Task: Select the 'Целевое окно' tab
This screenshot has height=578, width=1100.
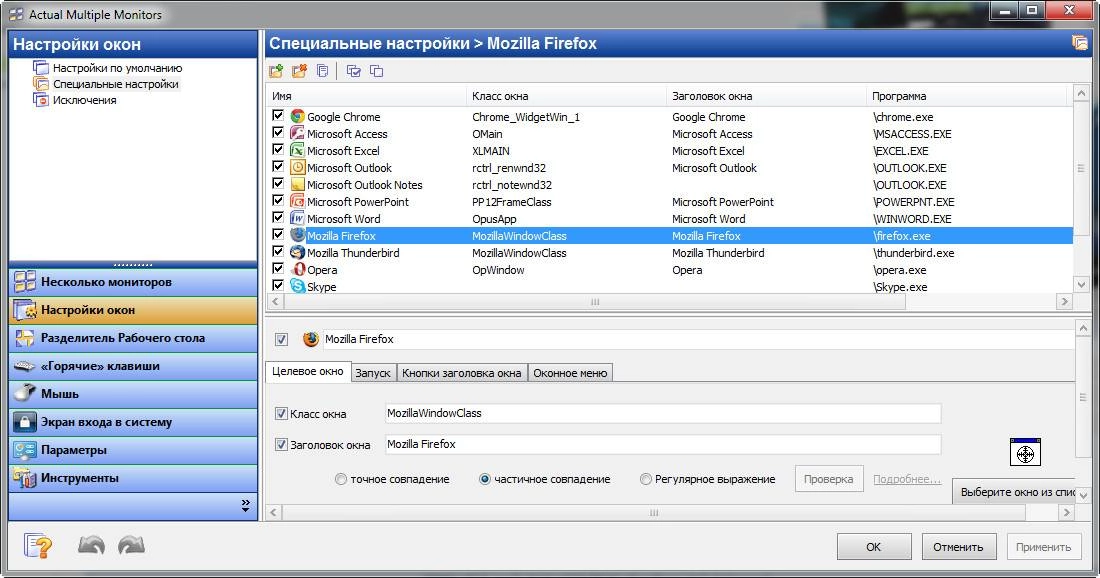Action: click(307, 372)
